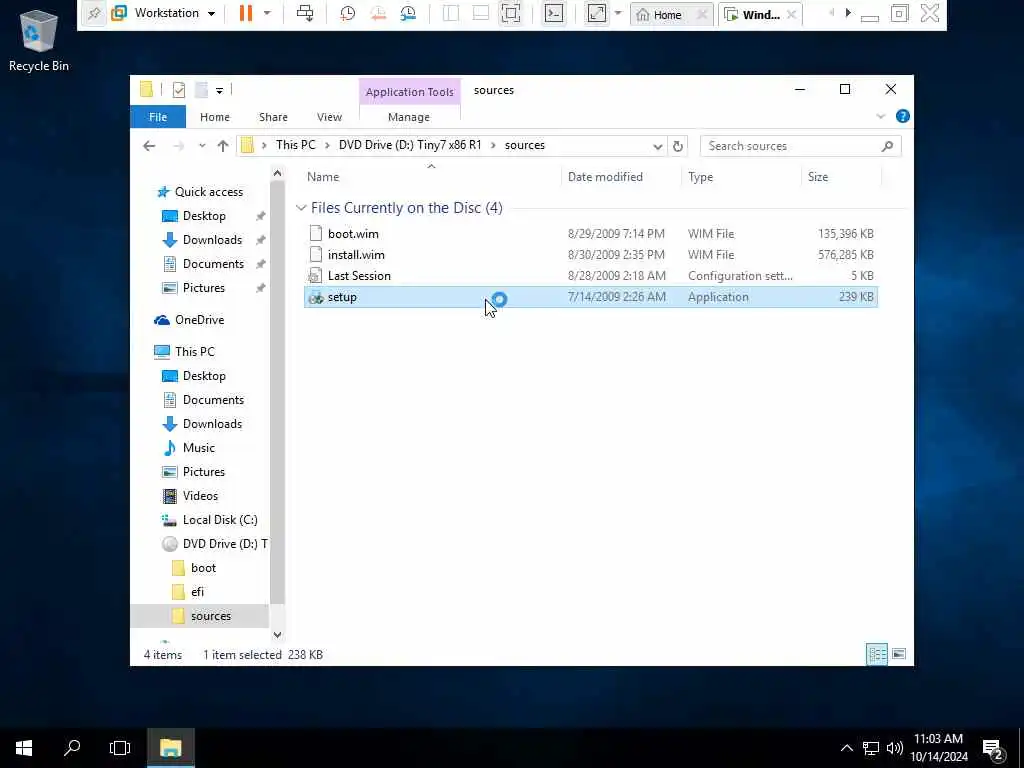1024x768 pixels.
Task: Open the View ribbon tab
Action: [x=329, y=117]
